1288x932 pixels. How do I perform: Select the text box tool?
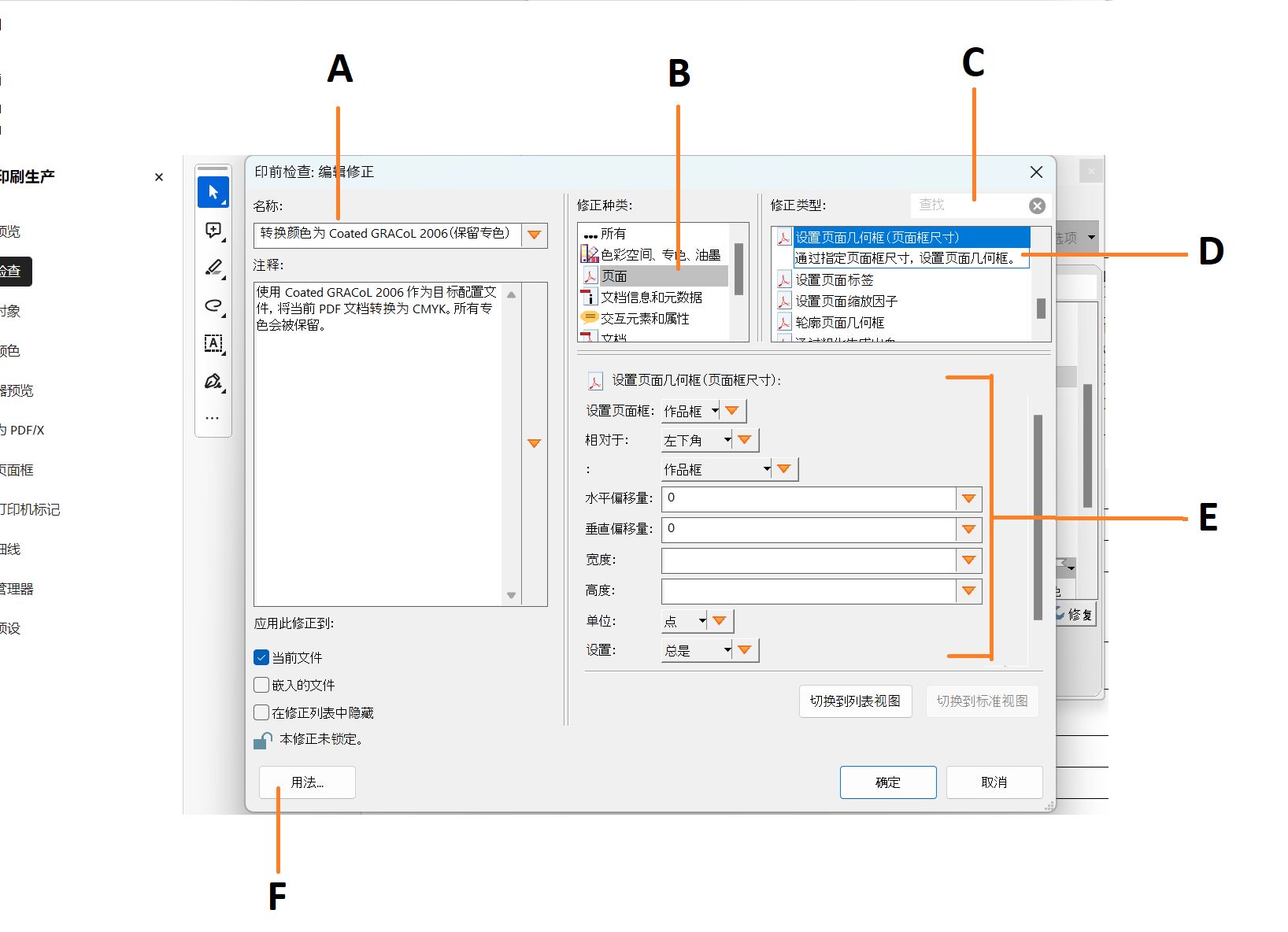click(x=213, y=343)
